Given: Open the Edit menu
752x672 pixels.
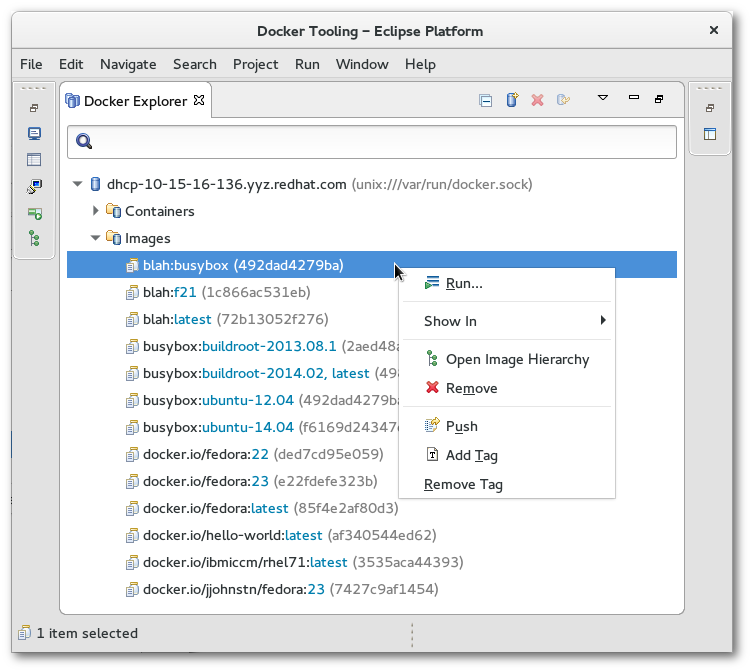Looking at the screenshot, I should (x=71, y=64).
